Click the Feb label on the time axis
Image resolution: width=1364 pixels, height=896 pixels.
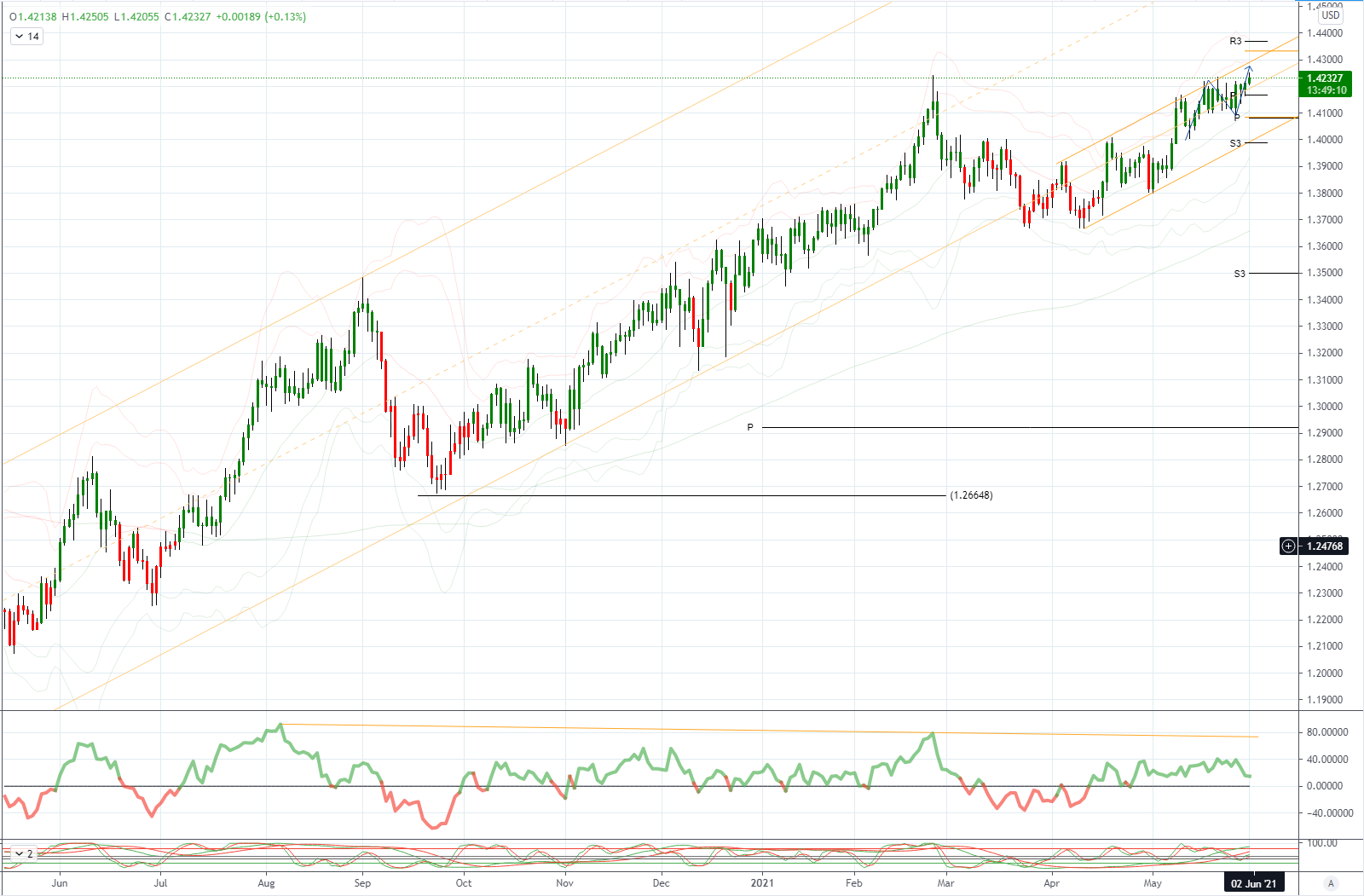pyautogui.click(x=854, y=883)
